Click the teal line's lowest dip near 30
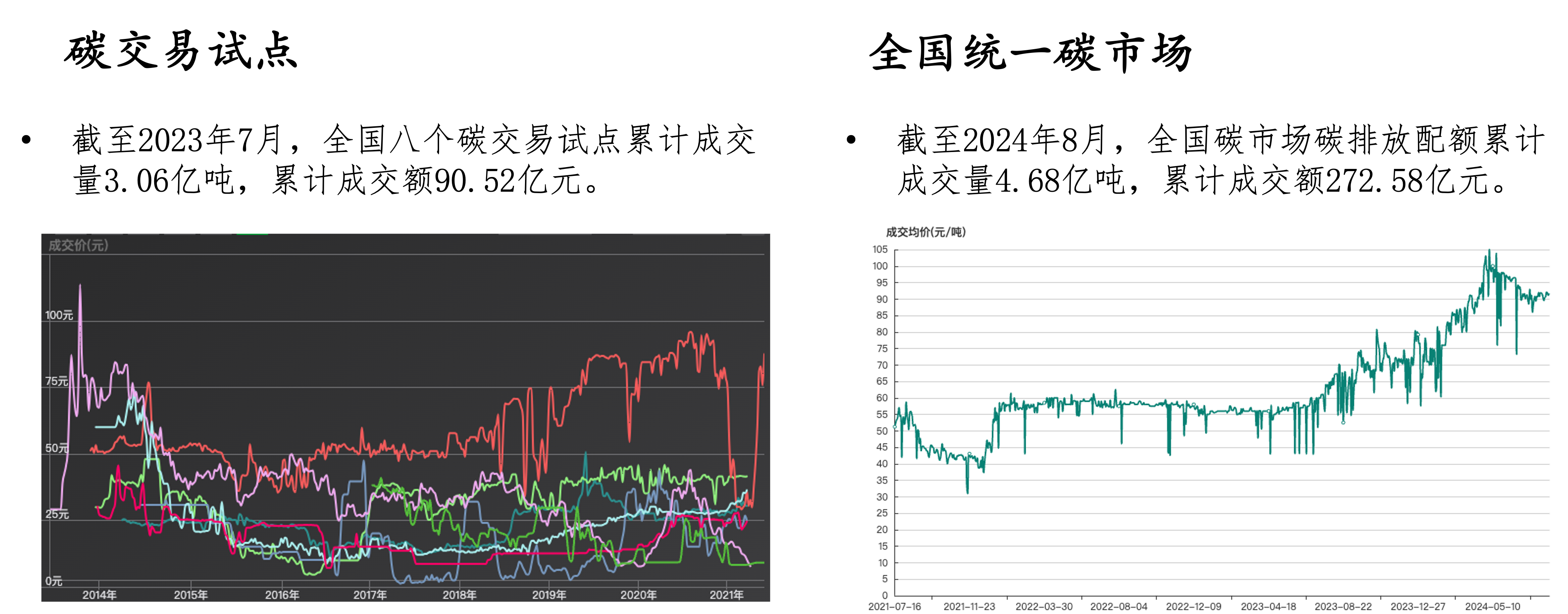Image resolution: width=1568 pixels, height=614 pixels. click(x=967, y=492)
